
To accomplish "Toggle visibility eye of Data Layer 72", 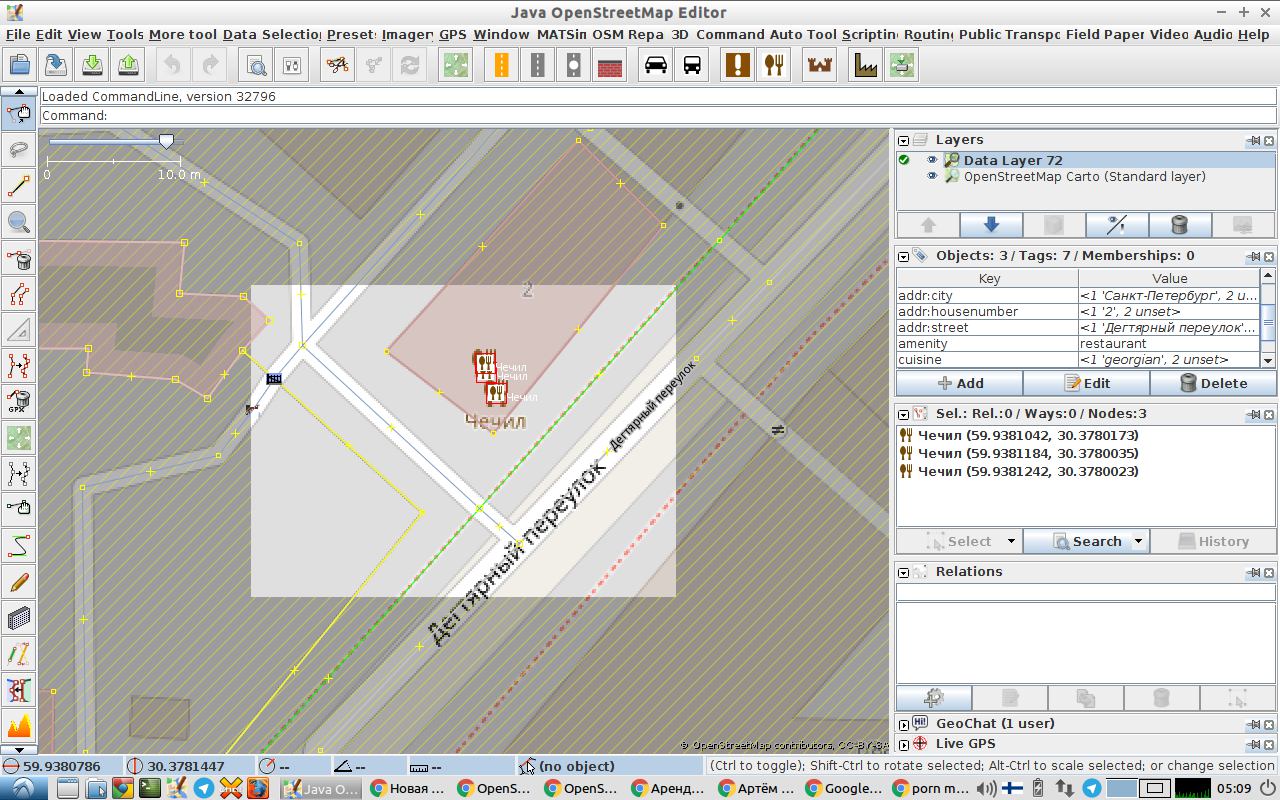I will 932,160.
